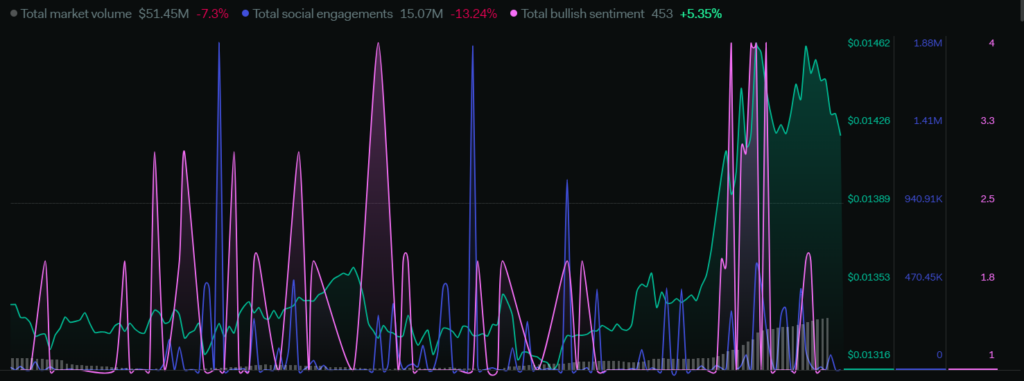
Task: Select the +5.35% sentiment change
Action: click(701, 13)
